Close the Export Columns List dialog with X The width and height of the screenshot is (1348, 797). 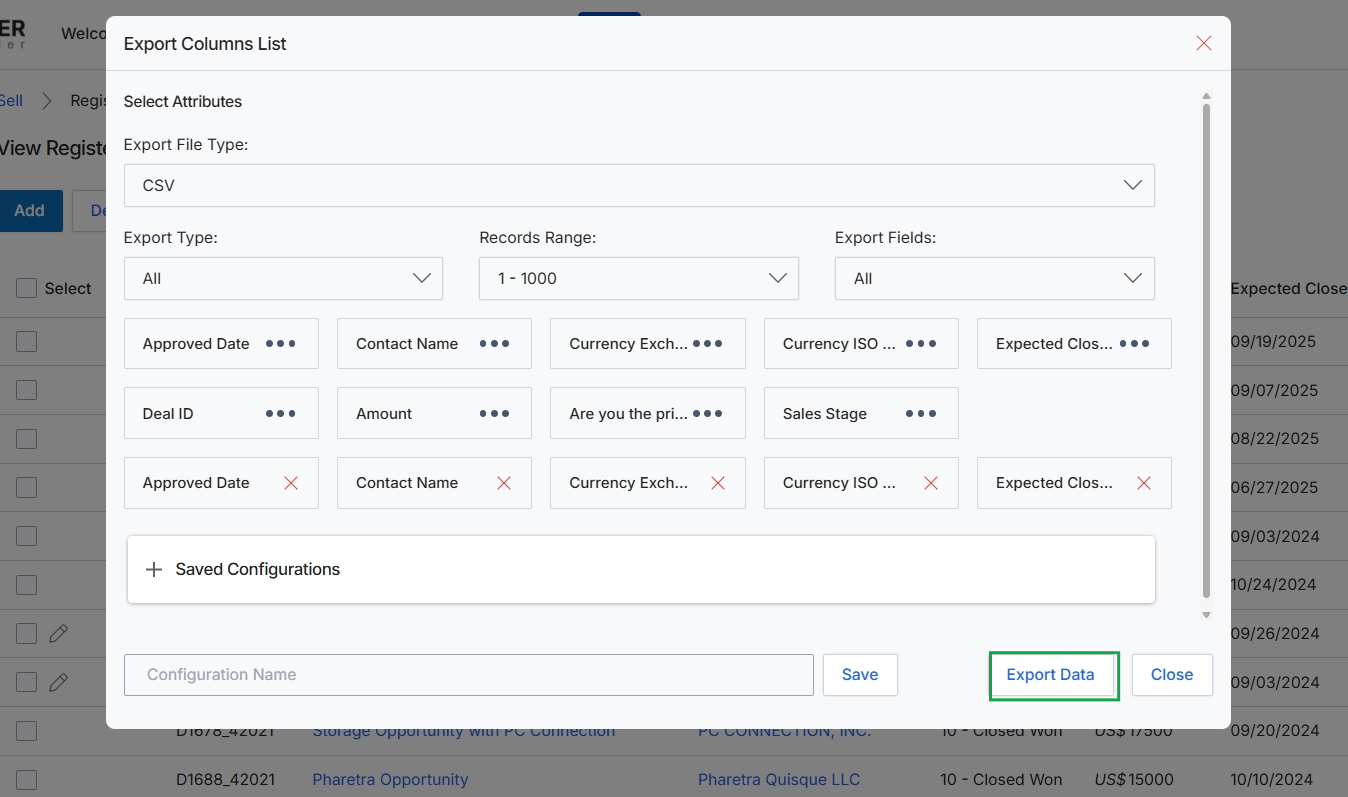(1204, 43)
